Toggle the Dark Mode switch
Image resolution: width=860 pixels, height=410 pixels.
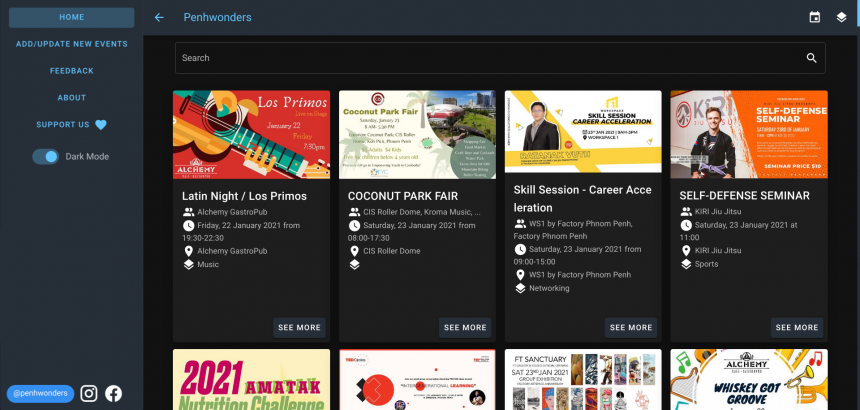pyautogui.click(x=46, y=157)
